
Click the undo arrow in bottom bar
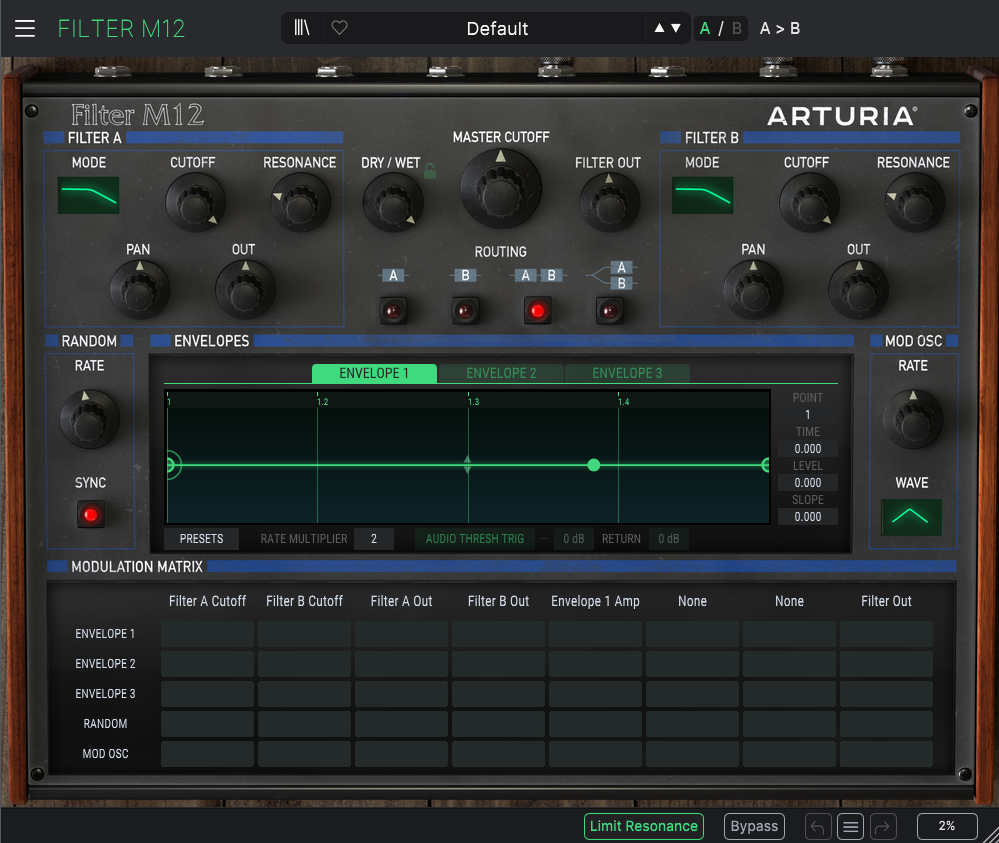coord(817,827)
